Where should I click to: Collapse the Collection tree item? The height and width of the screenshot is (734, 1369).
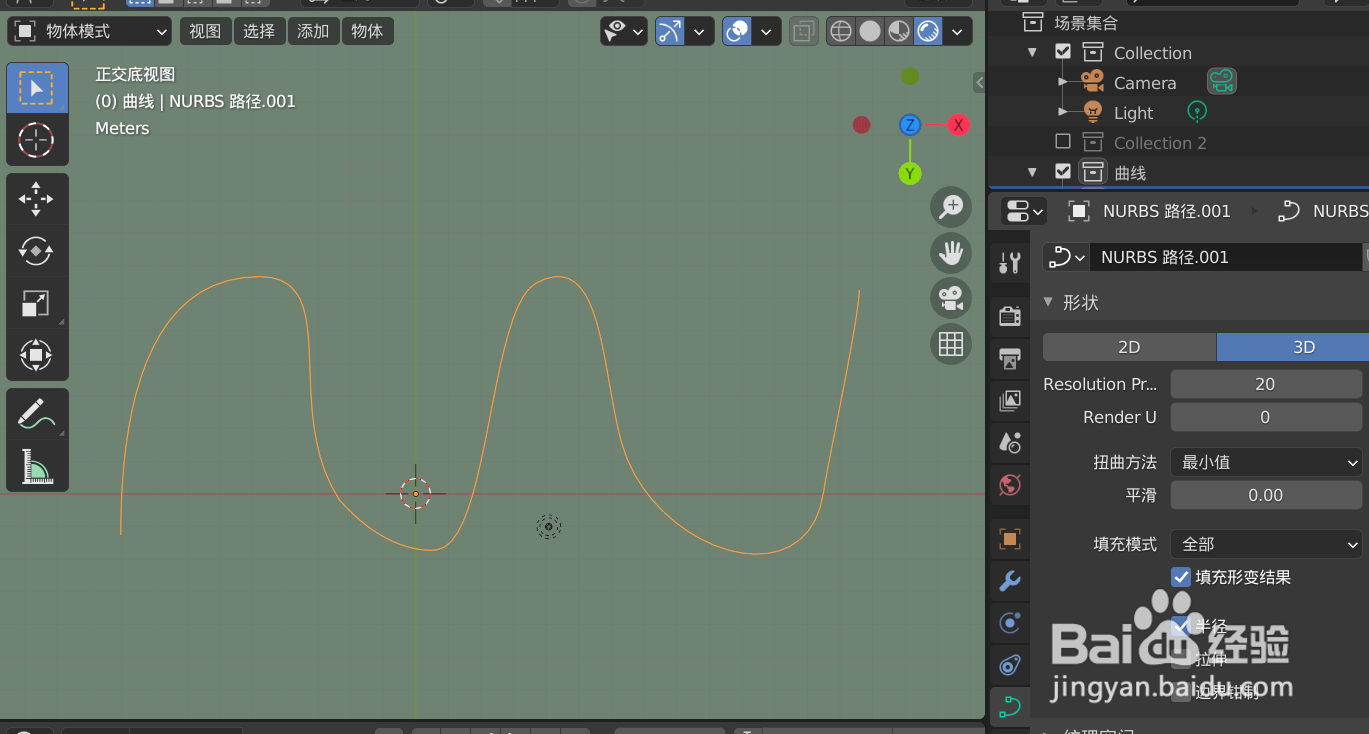[1032, 52]
